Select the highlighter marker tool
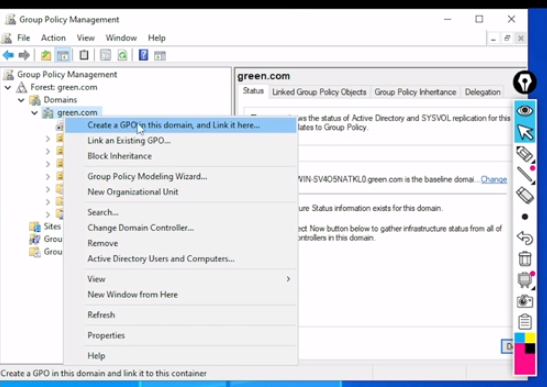 (525, 154)
